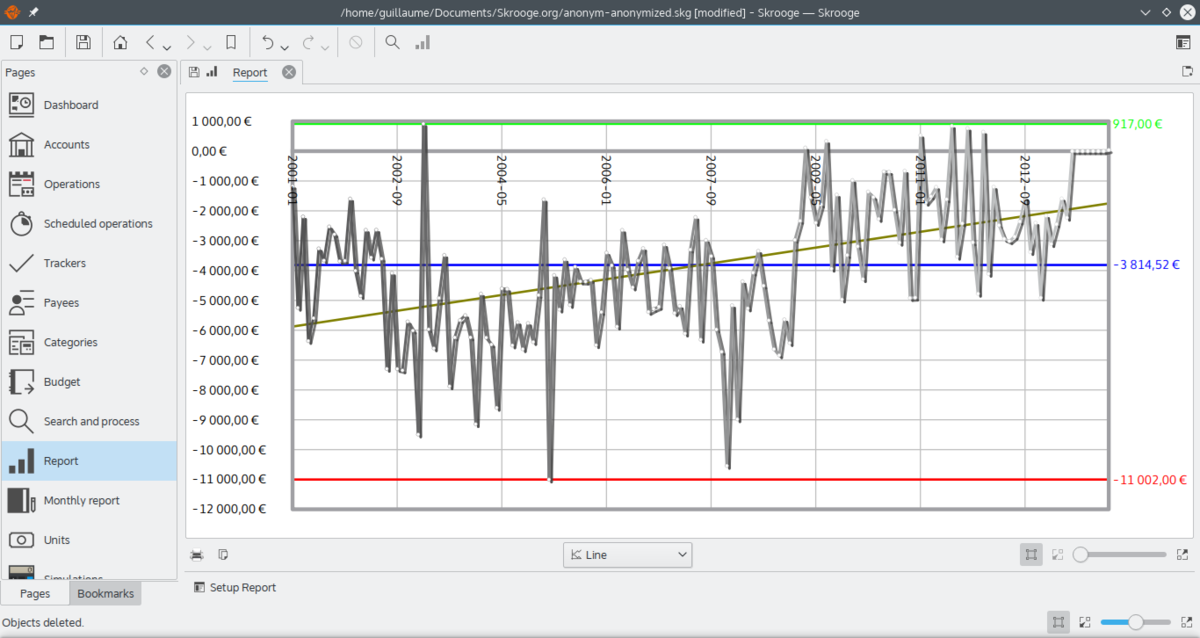Viewport: 1200px width, 638px height.
Task: Switch to the Bookmarks tab
Action: [x=105, y=593]
